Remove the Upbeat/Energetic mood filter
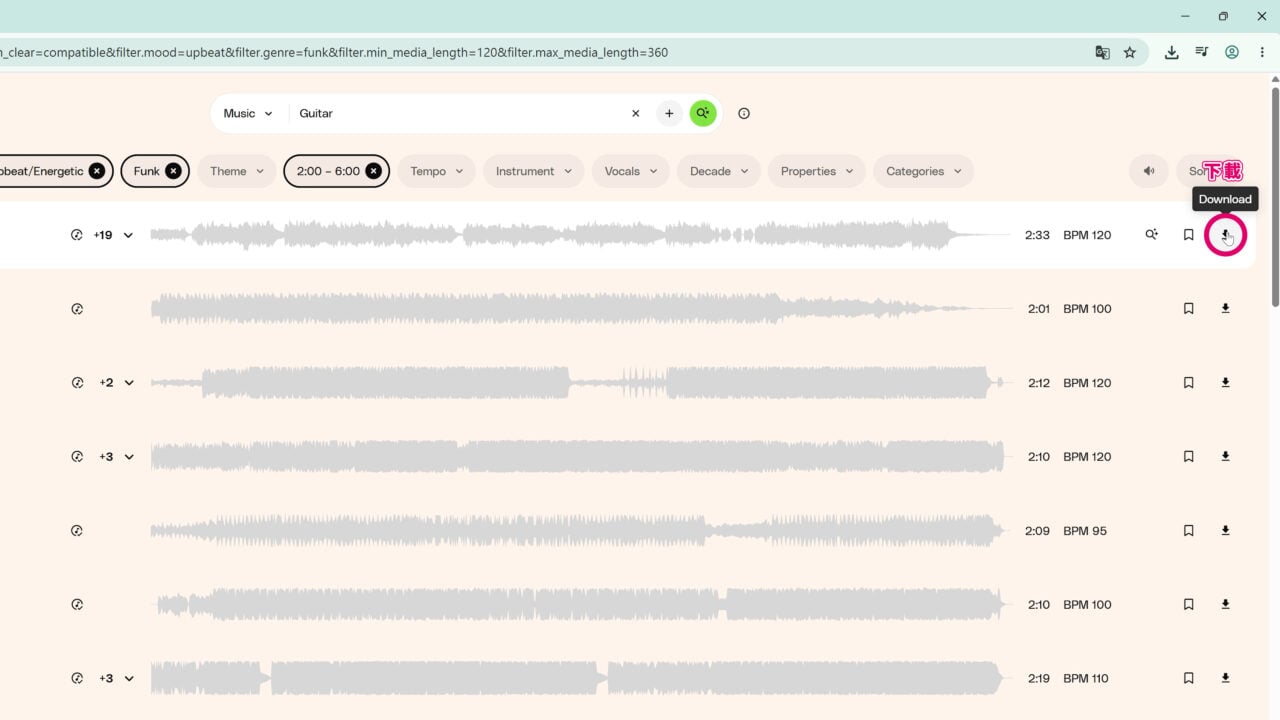This screenshot has height=720, width=1280. [x=96, y=171]
